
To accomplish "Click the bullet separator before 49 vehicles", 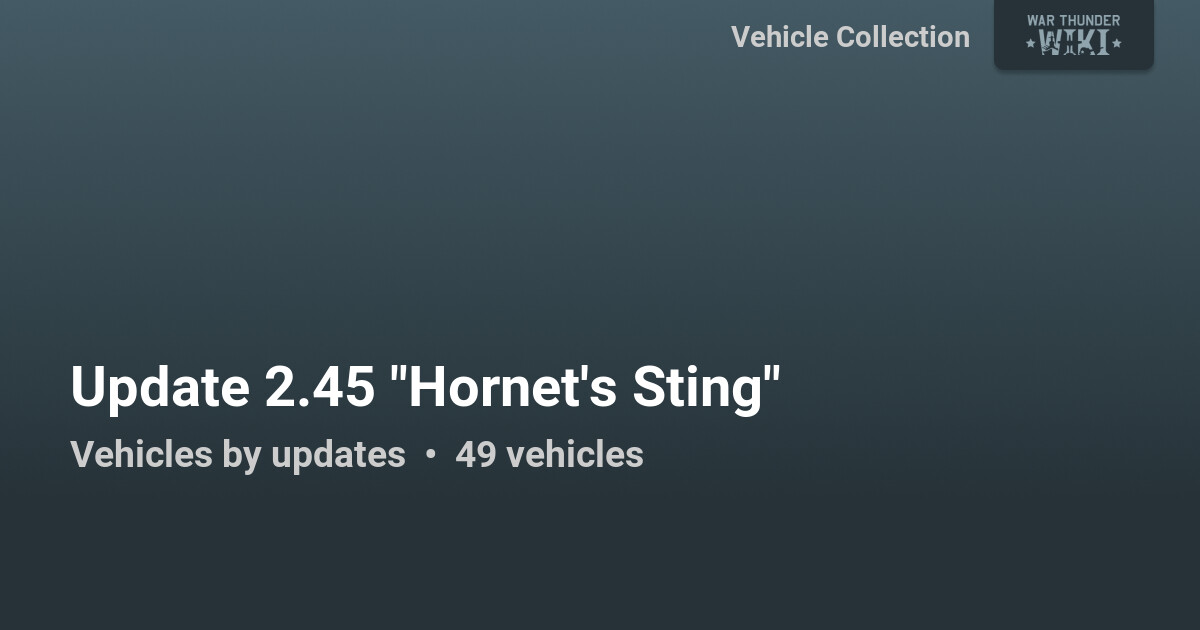I will pyautogui.click(x=430, y=455).
